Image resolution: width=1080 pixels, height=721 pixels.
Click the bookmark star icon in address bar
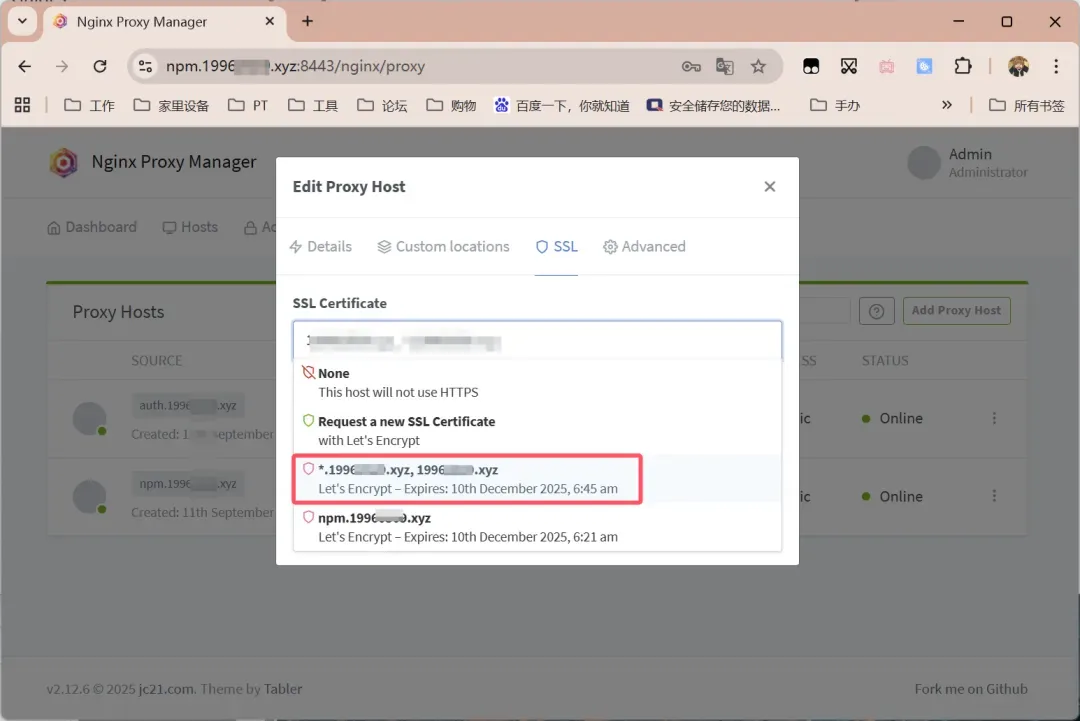pyautogui.click(x=758, y=66)
